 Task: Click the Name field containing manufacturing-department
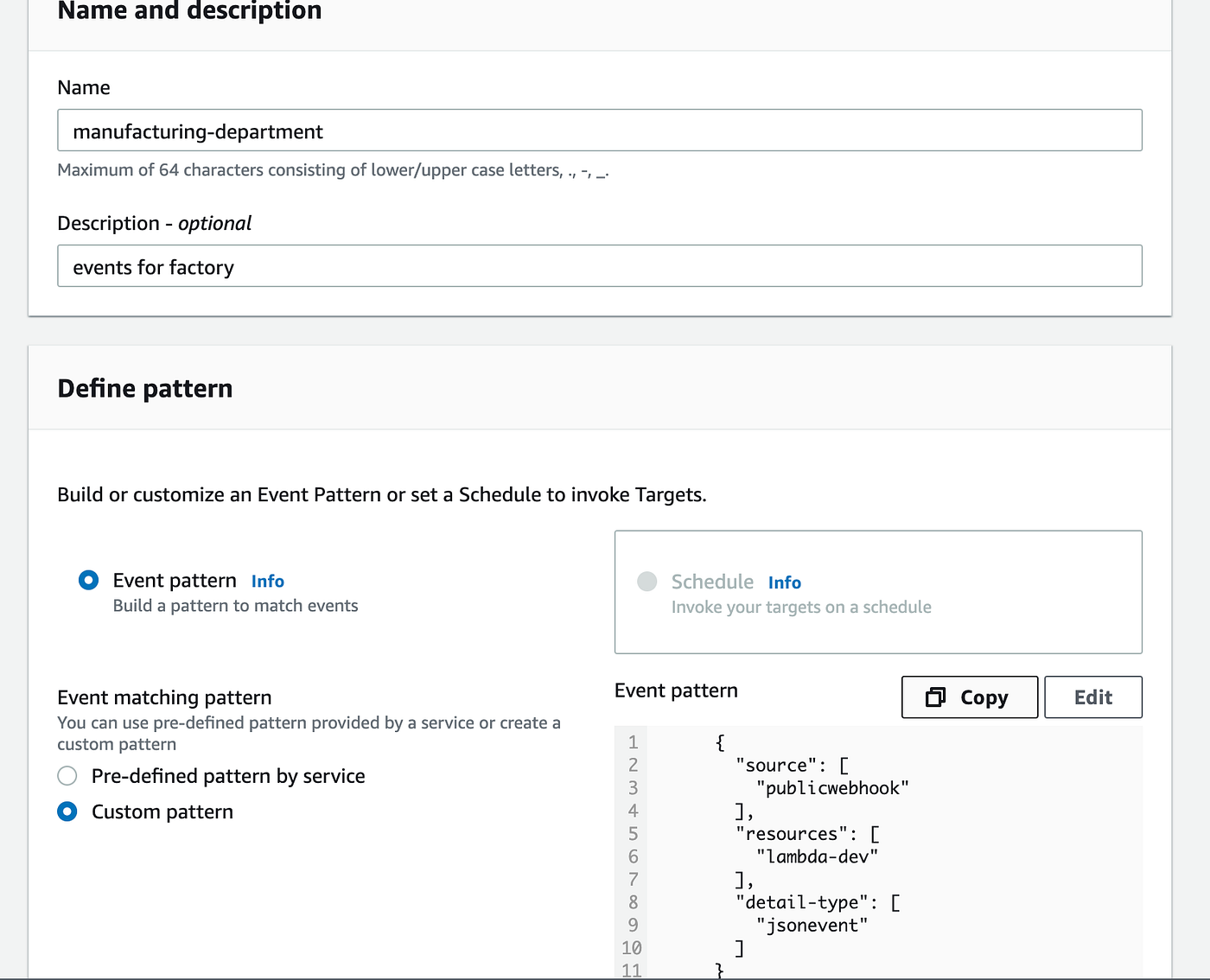(x=600, y=130)
